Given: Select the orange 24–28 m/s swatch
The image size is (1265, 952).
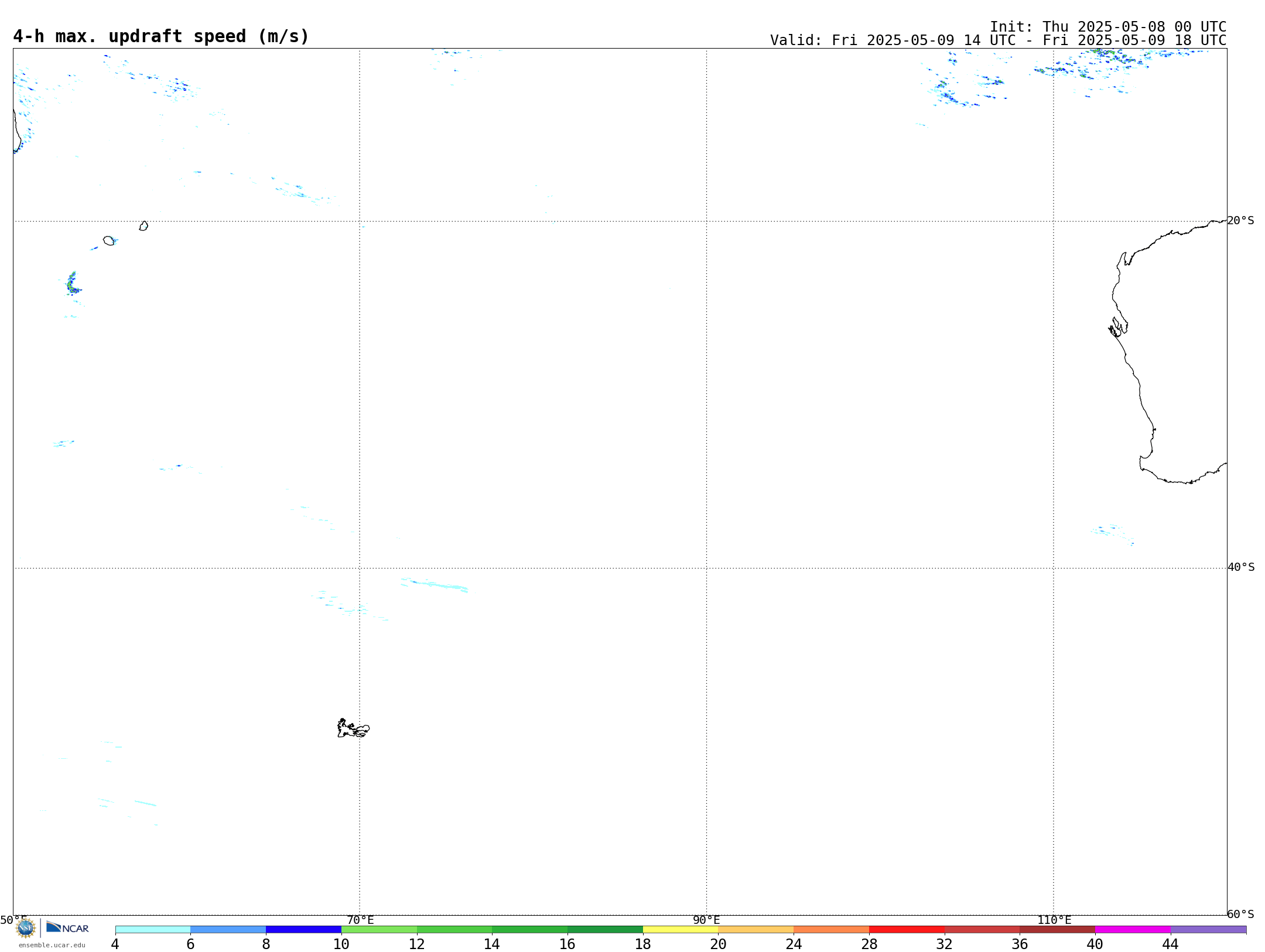Looking at the screenshot, I should 832,930.
